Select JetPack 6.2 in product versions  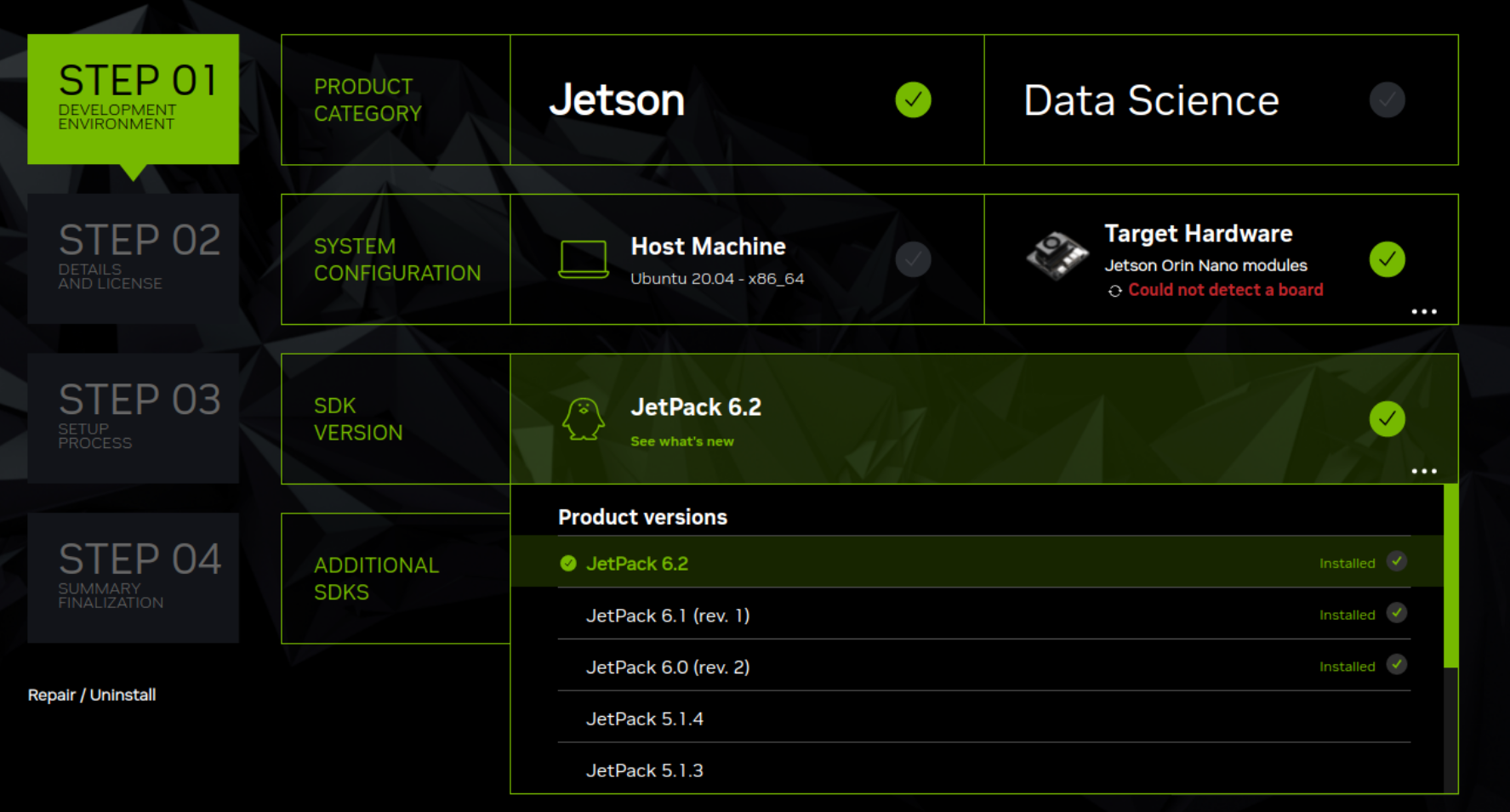(977, 563)
